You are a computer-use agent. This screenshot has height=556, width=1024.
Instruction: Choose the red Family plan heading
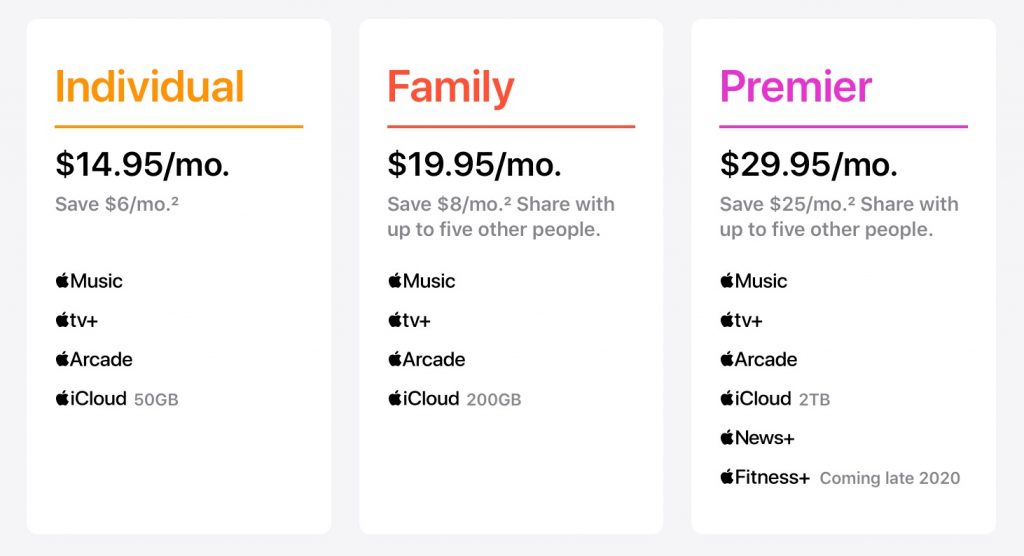pyautogui.click(x=451, y=88)
